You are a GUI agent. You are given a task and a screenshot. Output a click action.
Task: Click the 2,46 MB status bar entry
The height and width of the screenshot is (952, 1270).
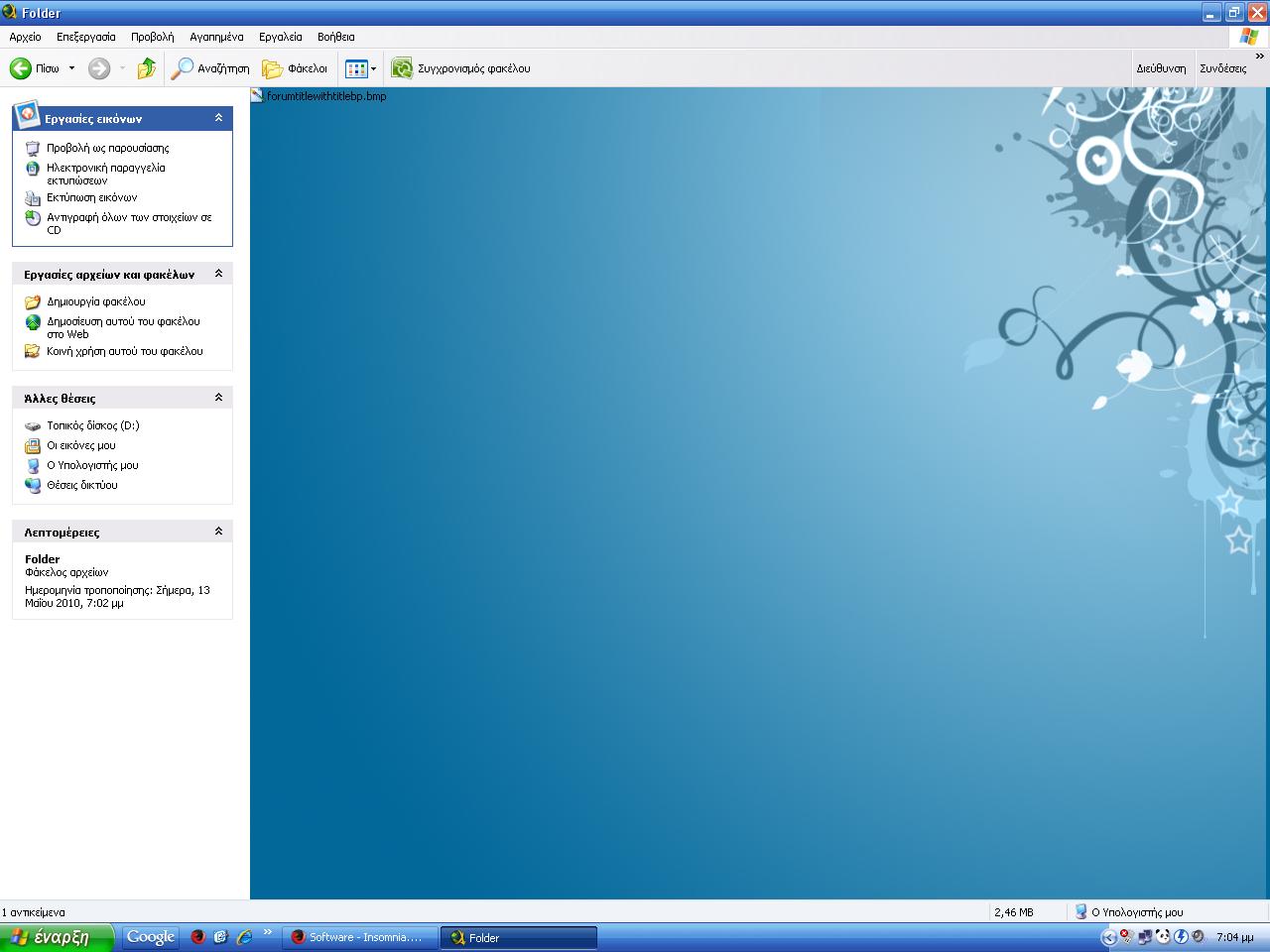[x=1014, y=912]
